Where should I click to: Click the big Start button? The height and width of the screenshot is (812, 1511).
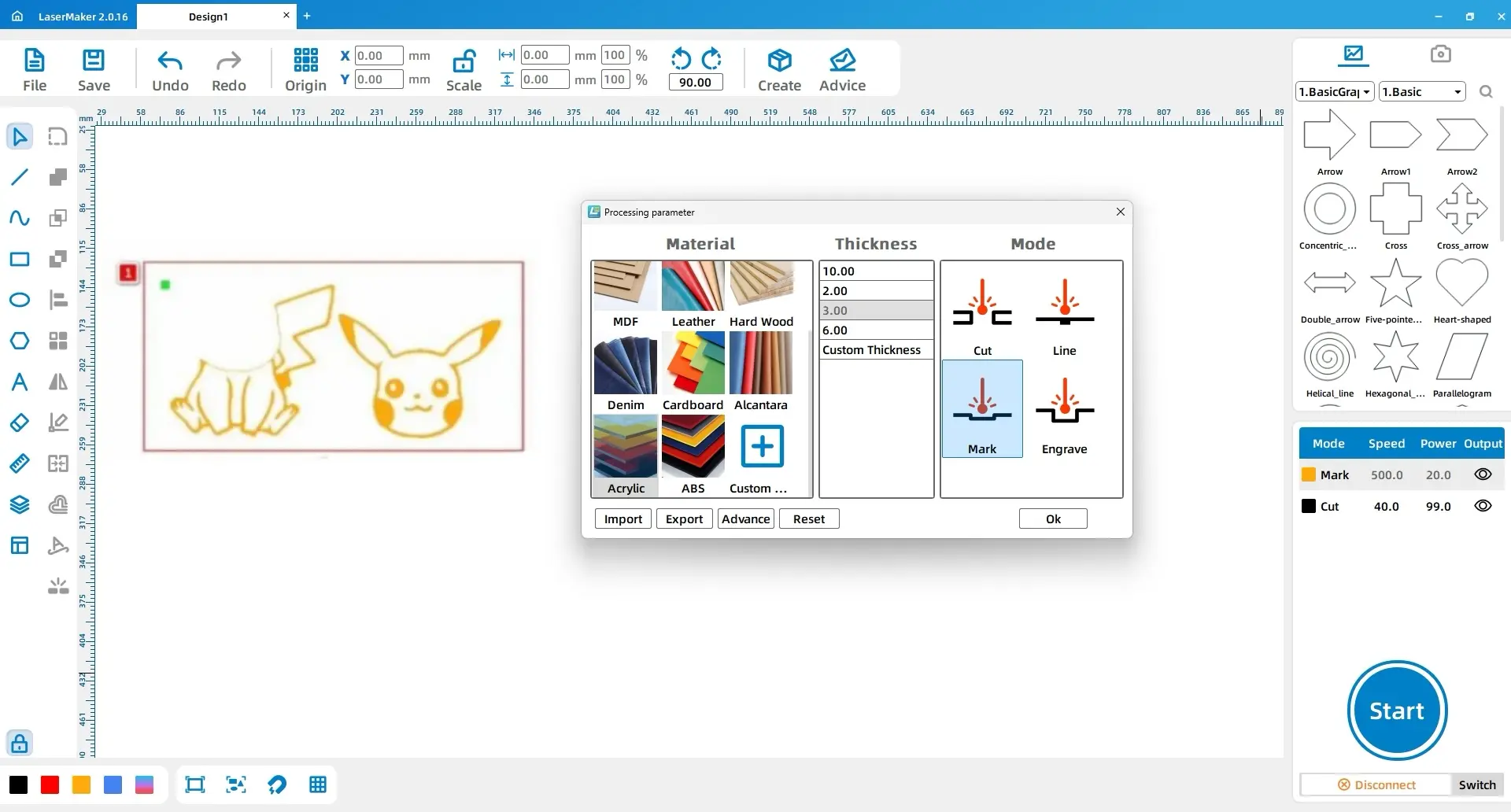point(1397,710)
